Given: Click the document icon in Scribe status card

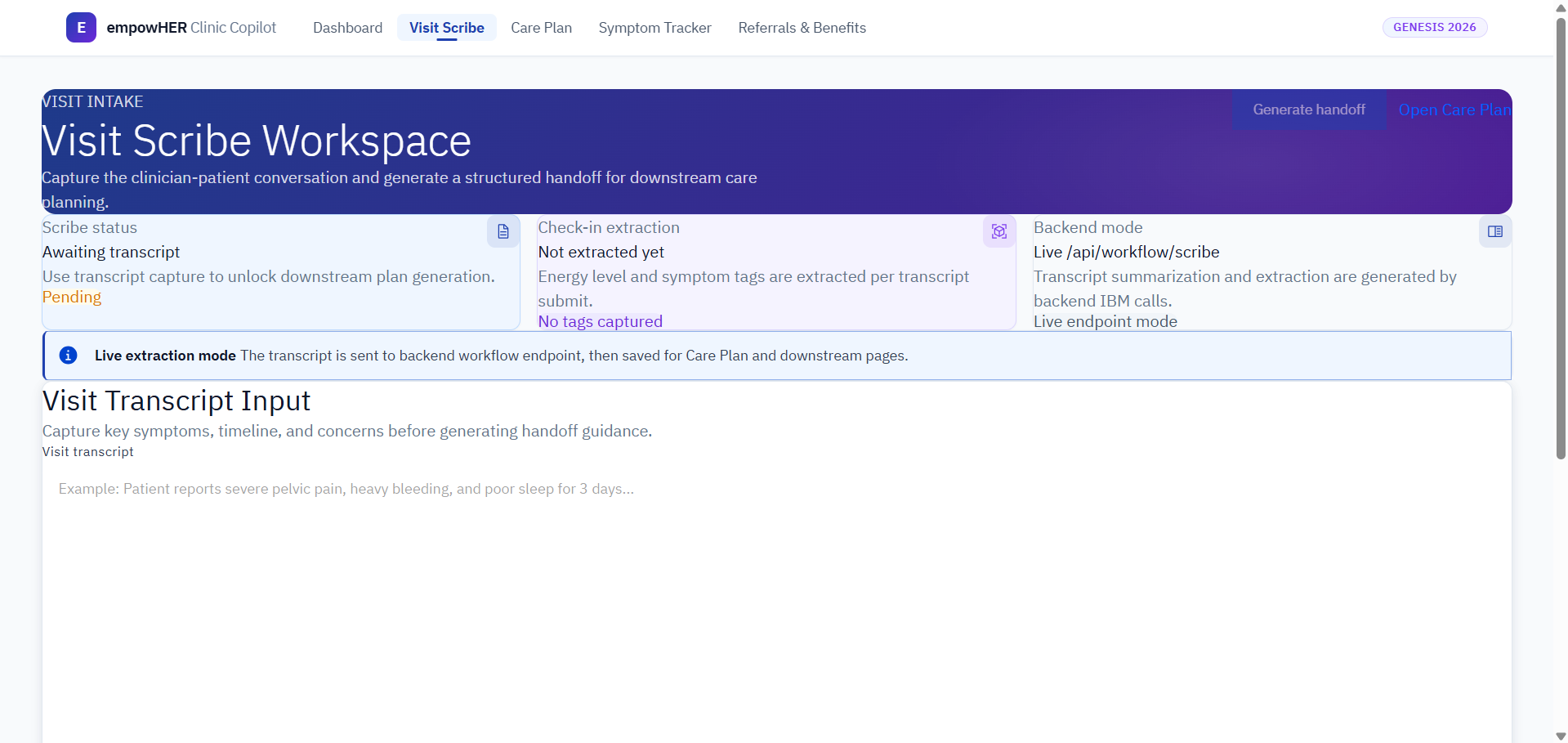Looking at the screenshot, I should click(x=503, y=231).
